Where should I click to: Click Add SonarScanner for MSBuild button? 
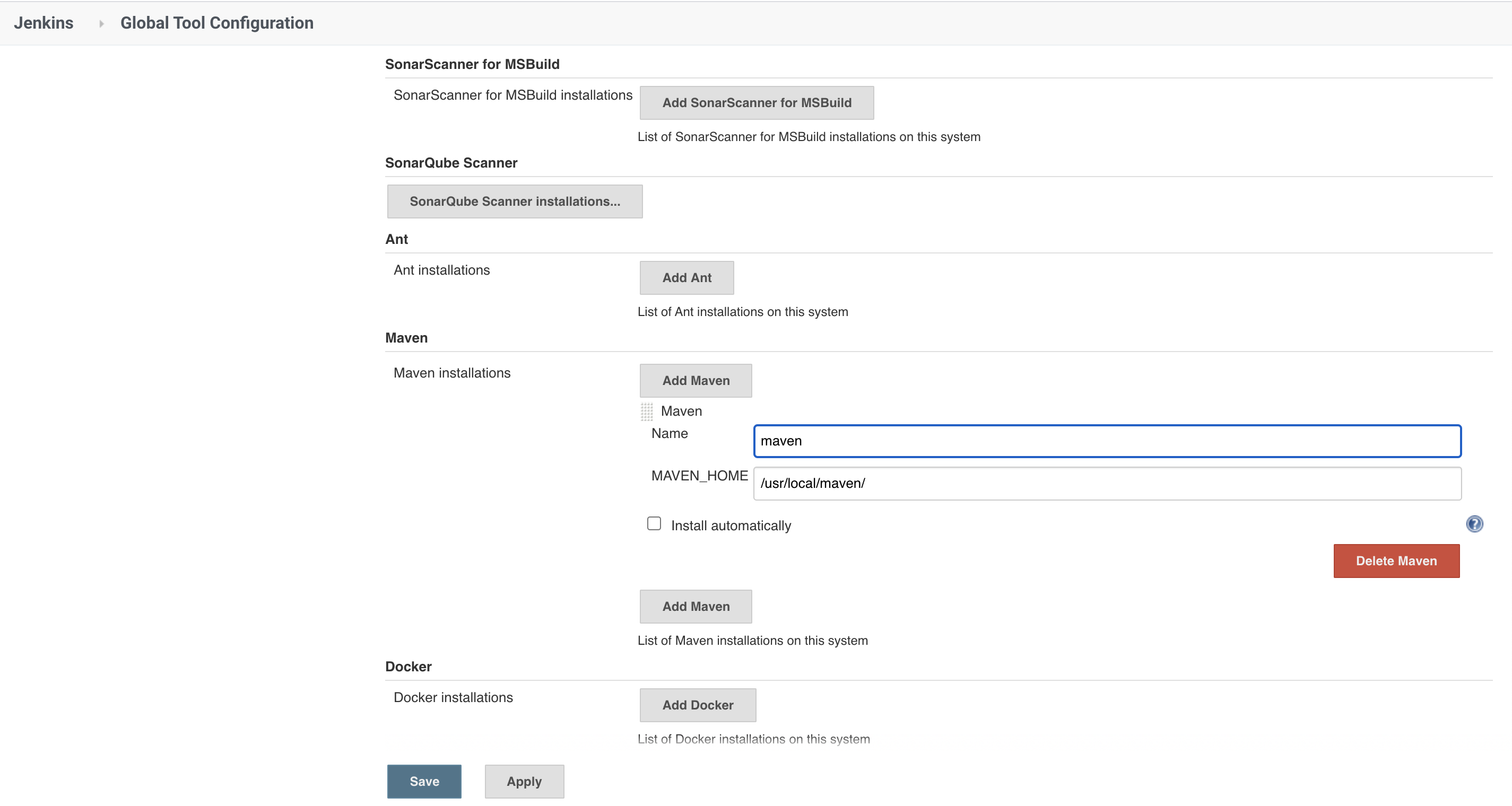click(x=757, y=103)
